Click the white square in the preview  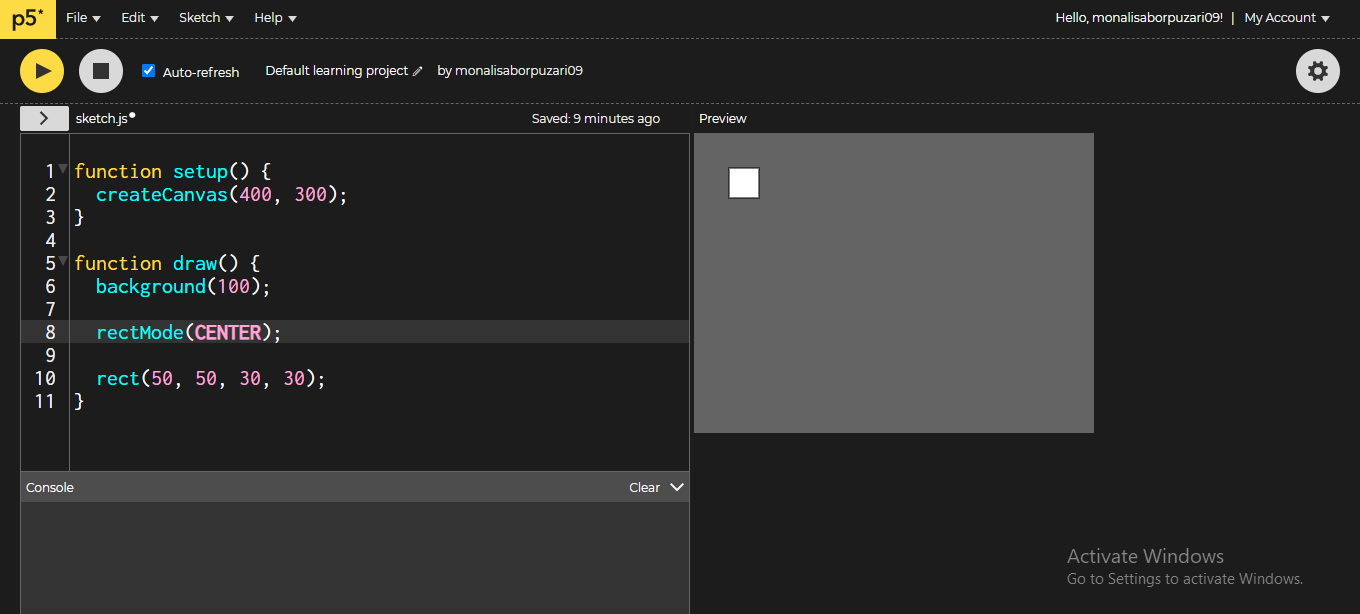pyautogui.click(x=744, y=183)
